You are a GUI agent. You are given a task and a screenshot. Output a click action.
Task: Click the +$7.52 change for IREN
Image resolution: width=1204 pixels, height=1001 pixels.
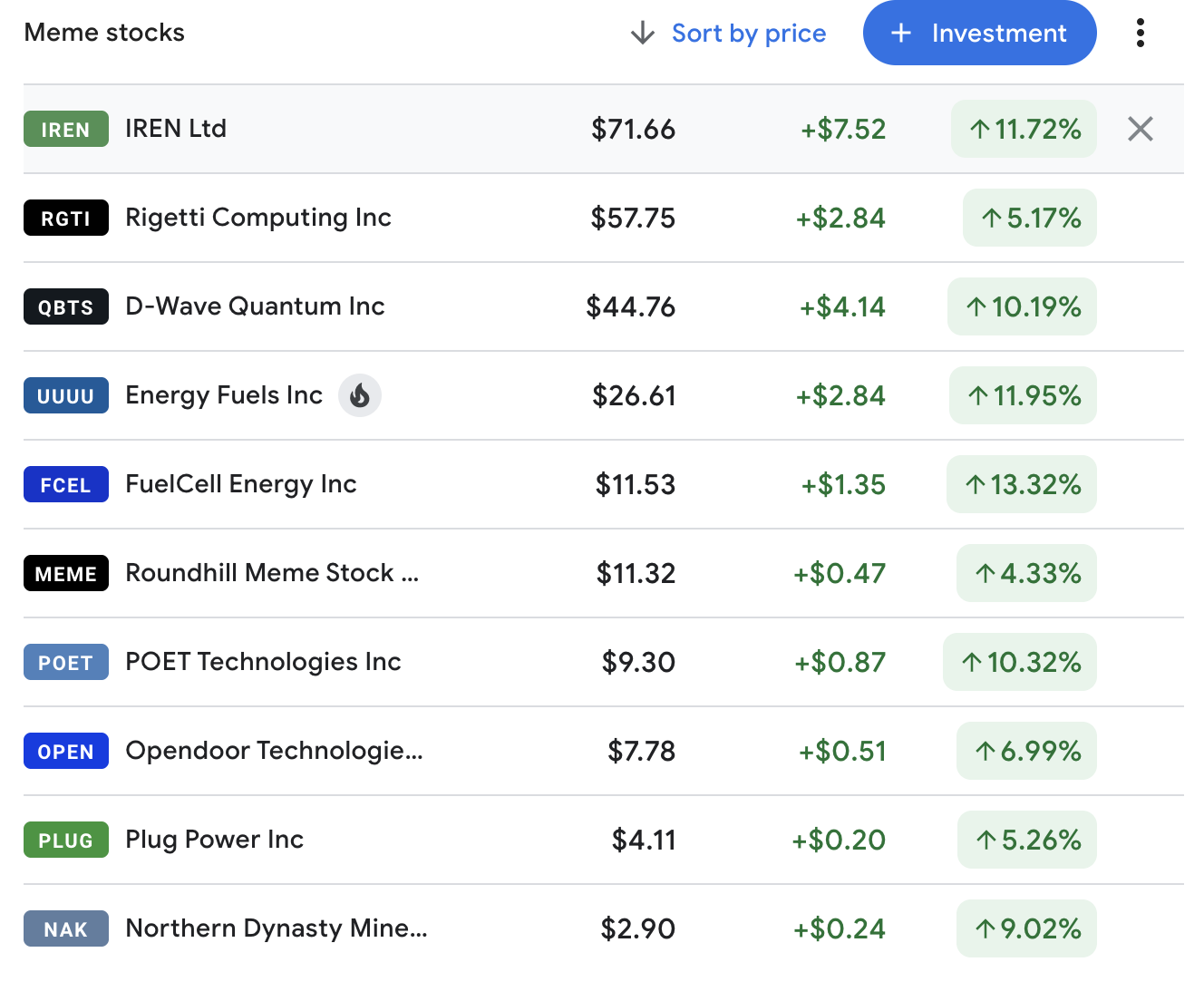(843, 129)
